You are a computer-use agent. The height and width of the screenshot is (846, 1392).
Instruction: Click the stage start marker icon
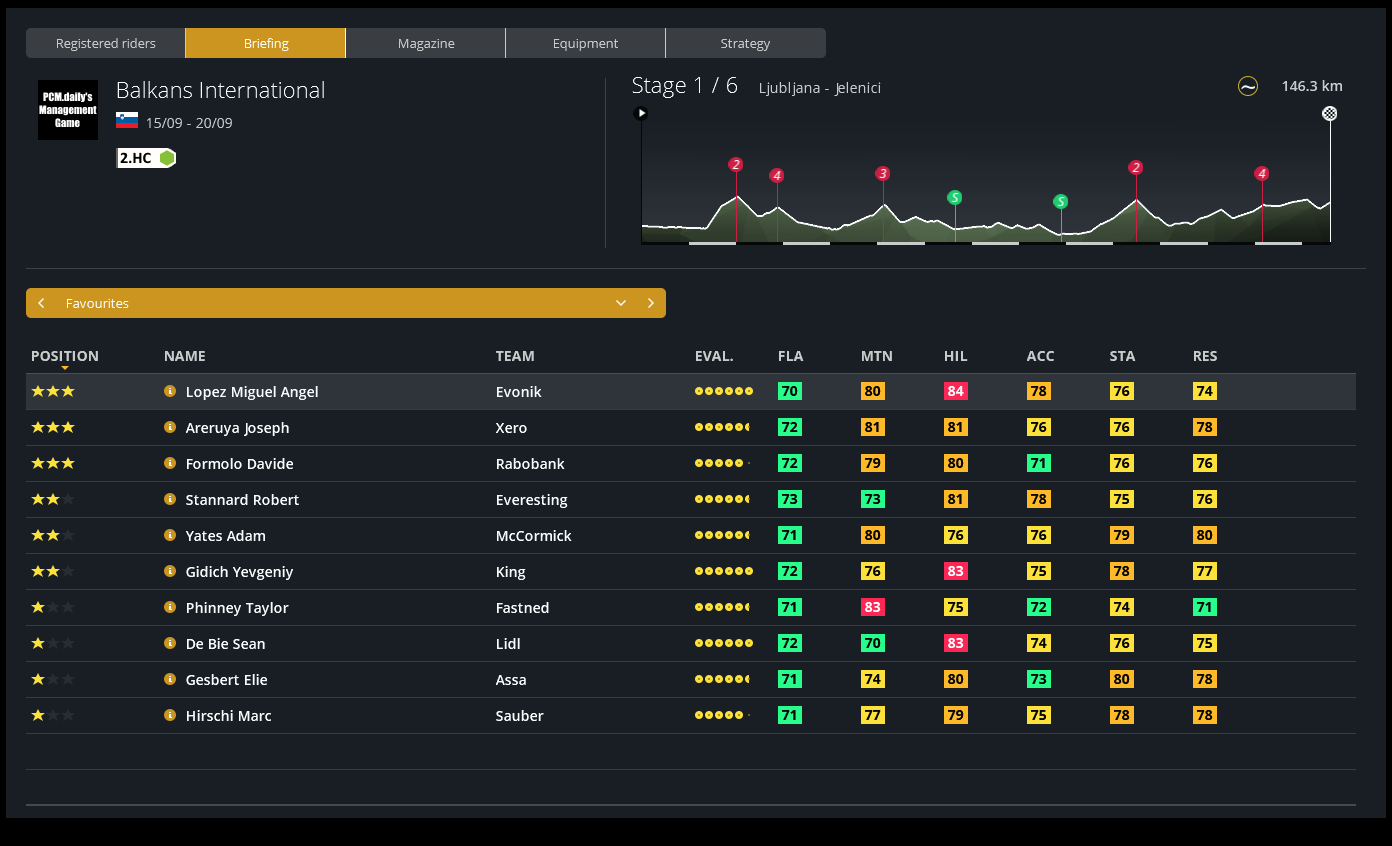click(x=642, y=113)
